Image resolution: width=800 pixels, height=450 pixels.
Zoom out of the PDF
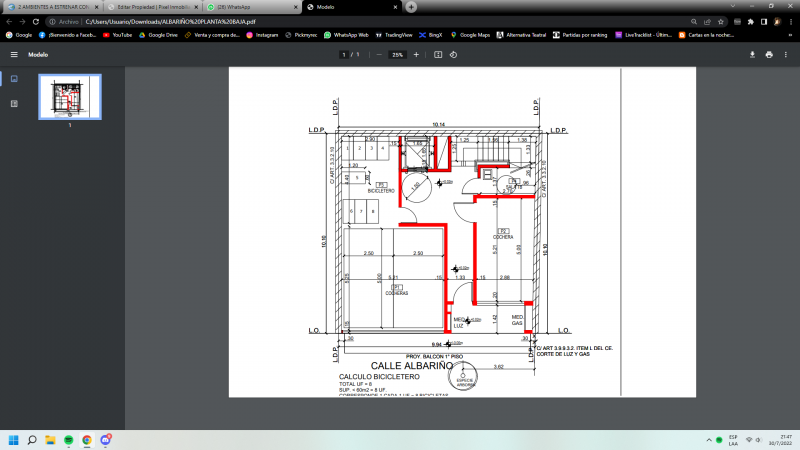pos(379,55)
